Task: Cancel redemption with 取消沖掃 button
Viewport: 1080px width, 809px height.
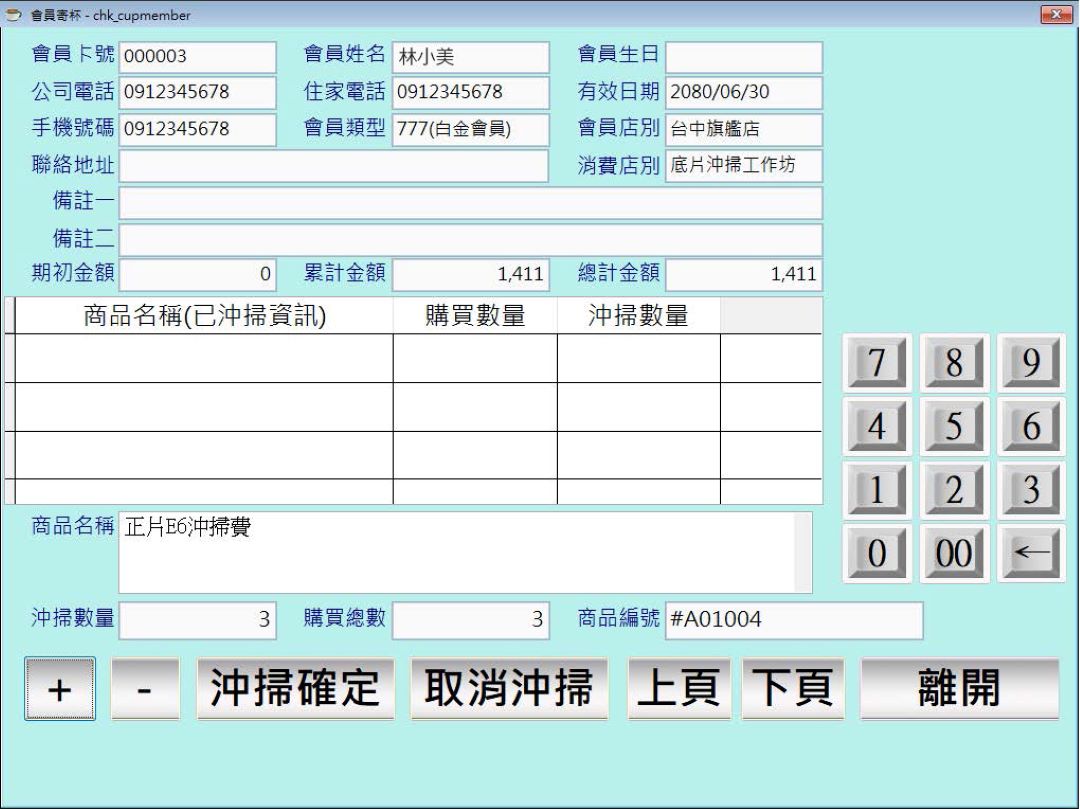Action: tap(509, 688)
